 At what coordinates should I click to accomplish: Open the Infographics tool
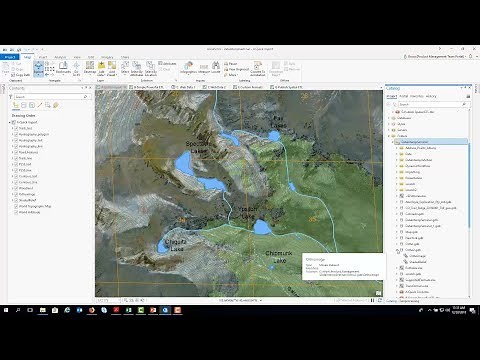tap(188, 67)
